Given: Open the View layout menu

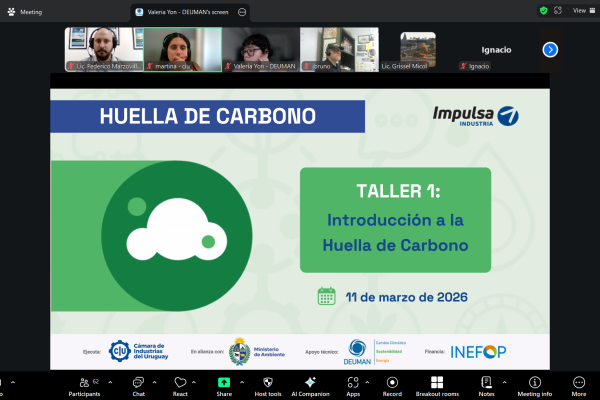Looking at the screenshot, I should 584,11.
